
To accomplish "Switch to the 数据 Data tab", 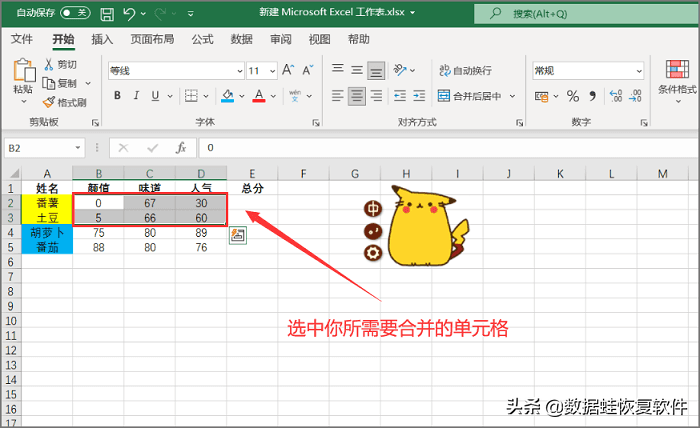I will (x=242, y=39).
